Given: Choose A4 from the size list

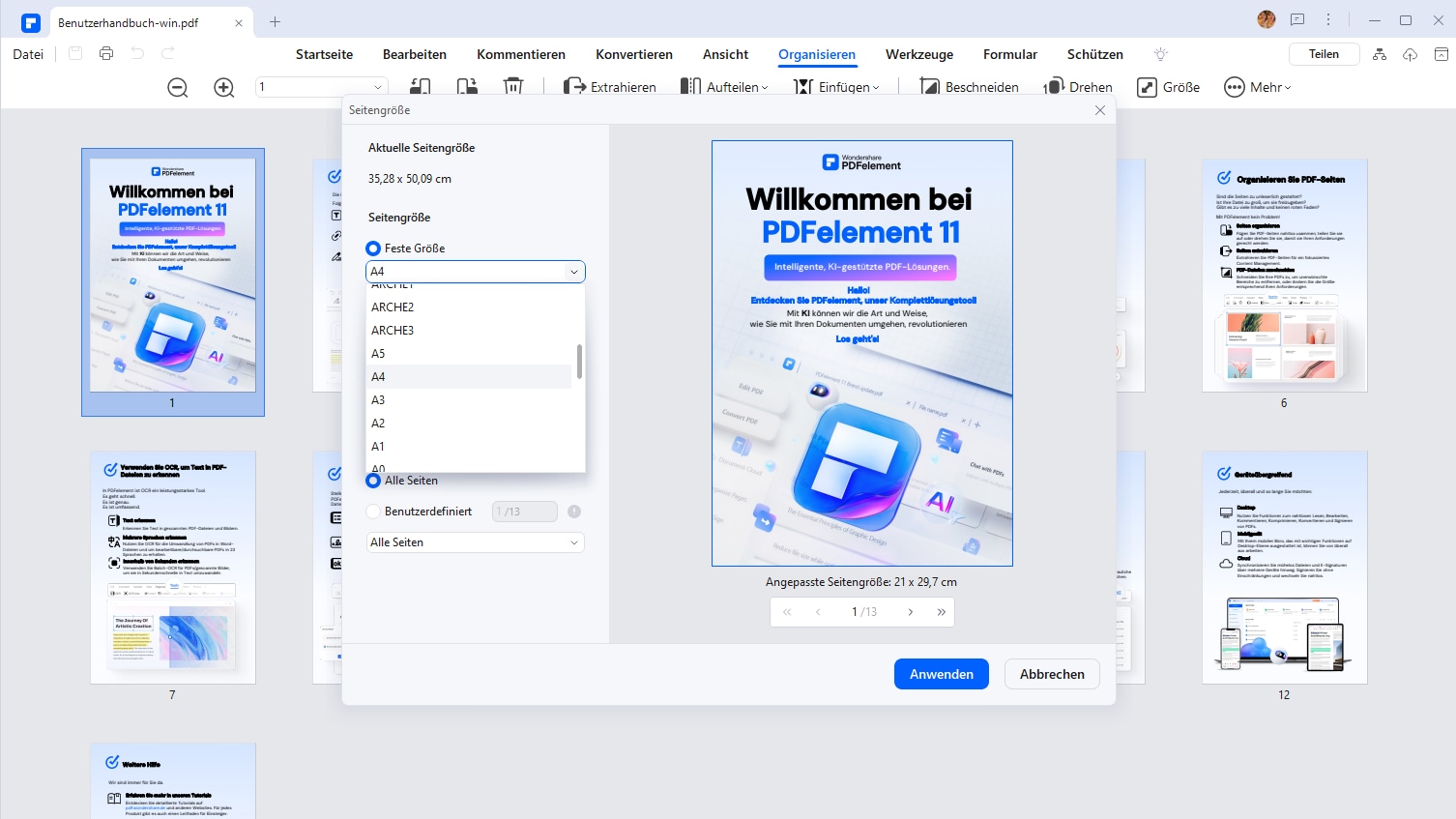Looking at the screenshot, I should [x=470, y=377].
